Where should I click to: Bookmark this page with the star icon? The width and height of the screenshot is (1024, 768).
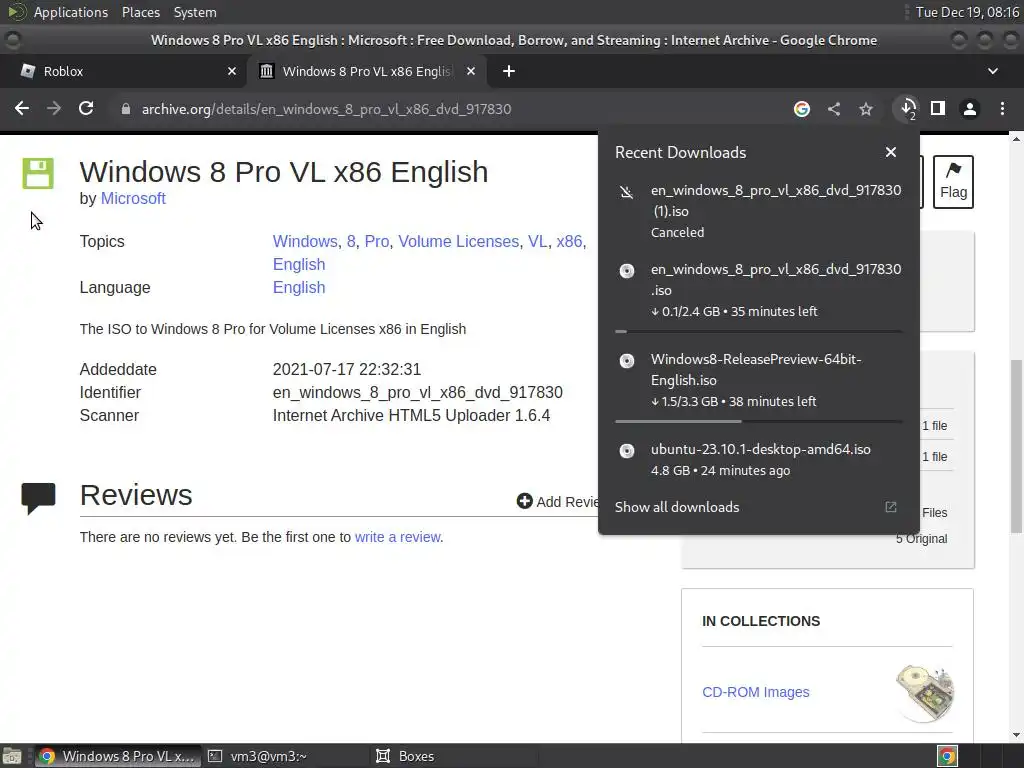click(x=866, y=109)
